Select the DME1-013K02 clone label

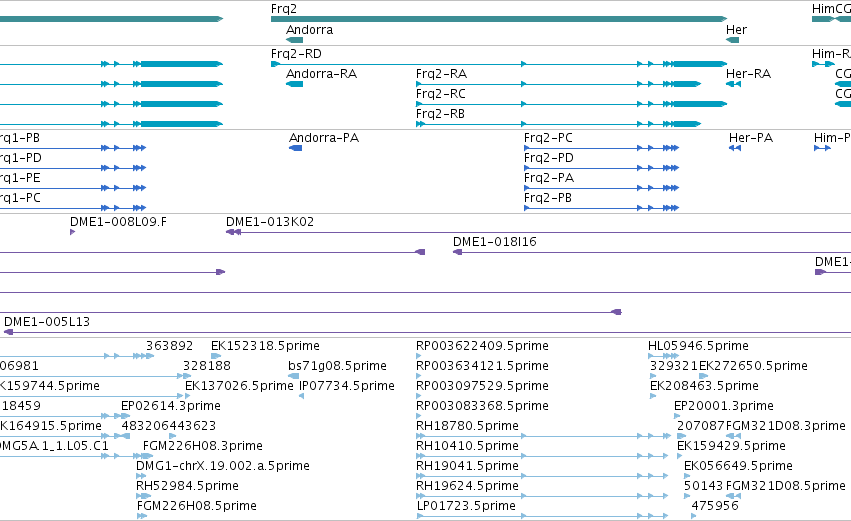point(270,222)
